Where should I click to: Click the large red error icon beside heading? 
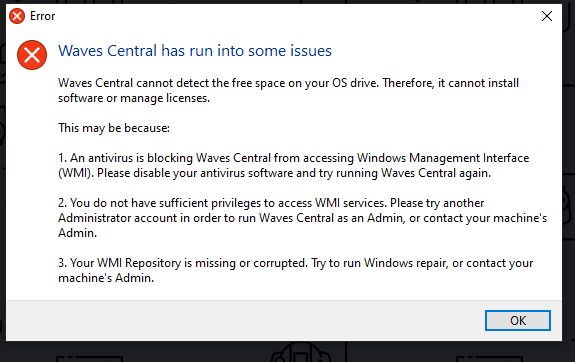coord(32,55)
